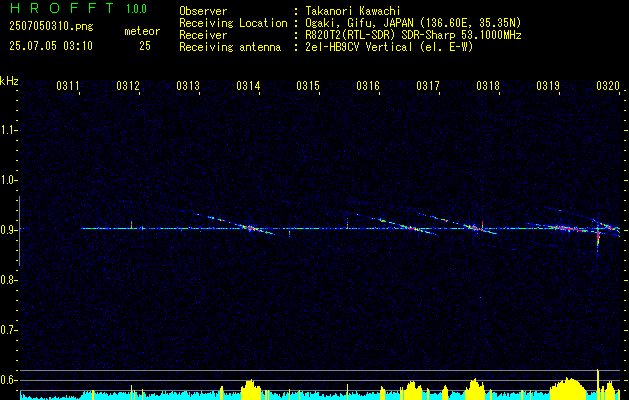Click the 'meteor' label
Image resolution: width=629 pixels, height=400 pixels.
click(x=142, y=31)
